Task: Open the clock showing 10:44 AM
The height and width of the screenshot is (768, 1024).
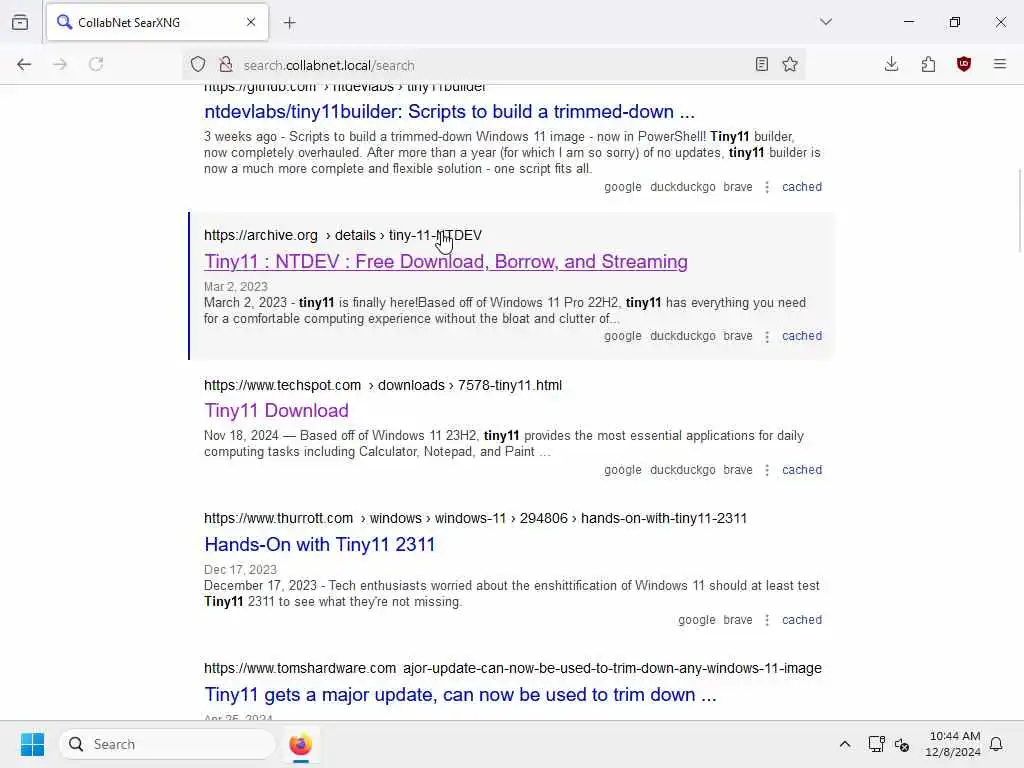Action: click(953, 744)
